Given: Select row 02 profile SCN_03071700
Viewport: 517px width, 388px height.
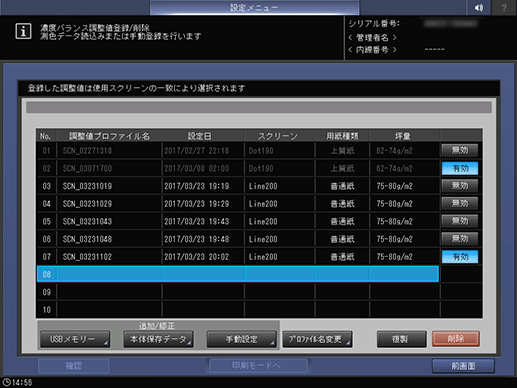Looking at the screenshot, I should click(x=237, y=168).
